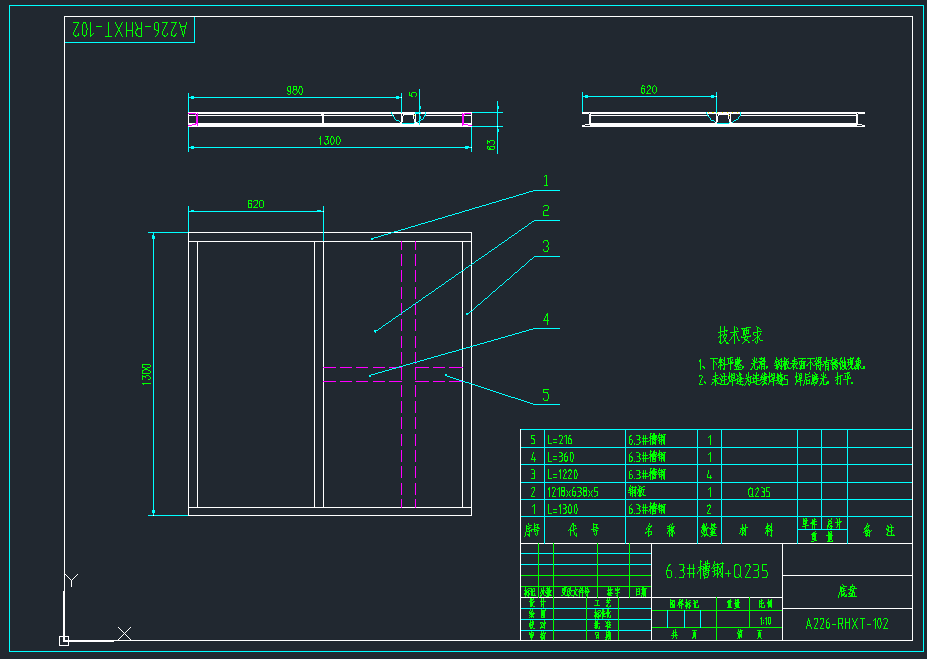The height and width of the screenshot is (659, 927).
Task: Select technical requirement line 2 text
Action: coord(776,379)
